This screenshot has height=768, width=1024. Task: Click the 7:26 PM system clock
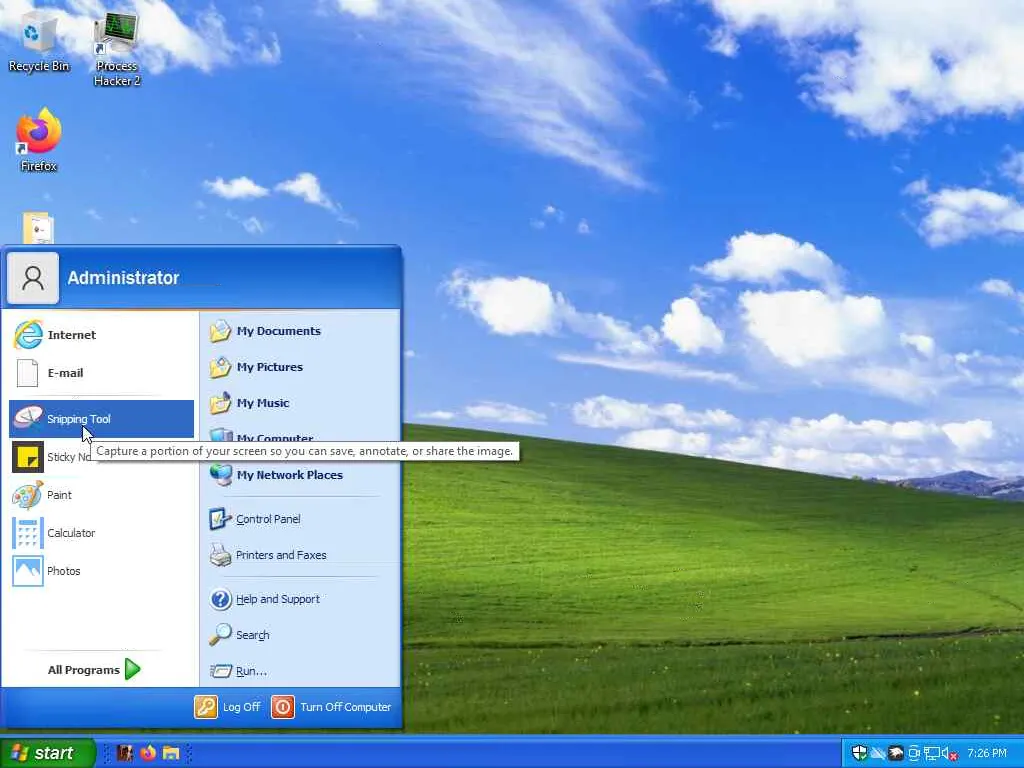pos(987,754)
